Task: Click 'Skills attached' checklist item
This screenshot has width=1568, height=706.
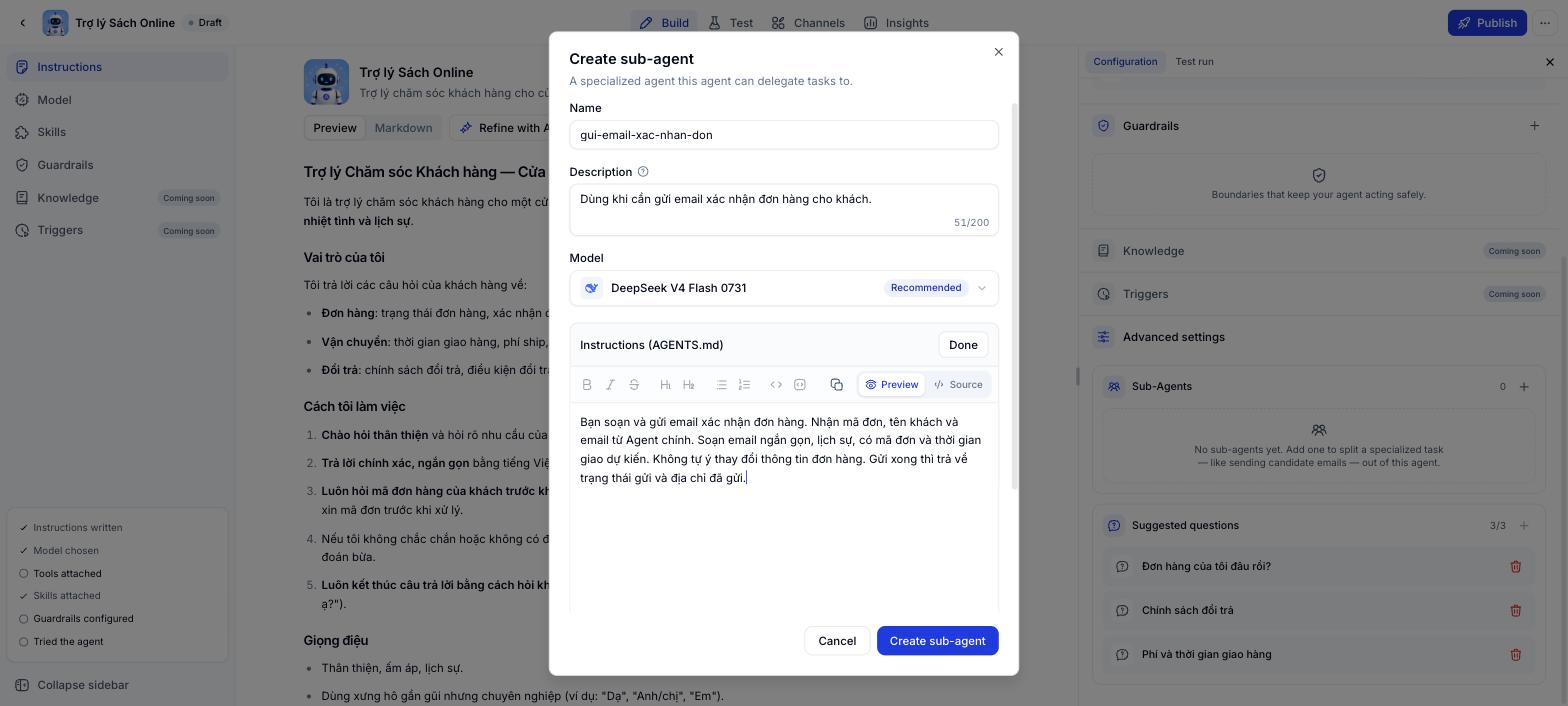Action: pyautogui.click(x=66, y=596)
